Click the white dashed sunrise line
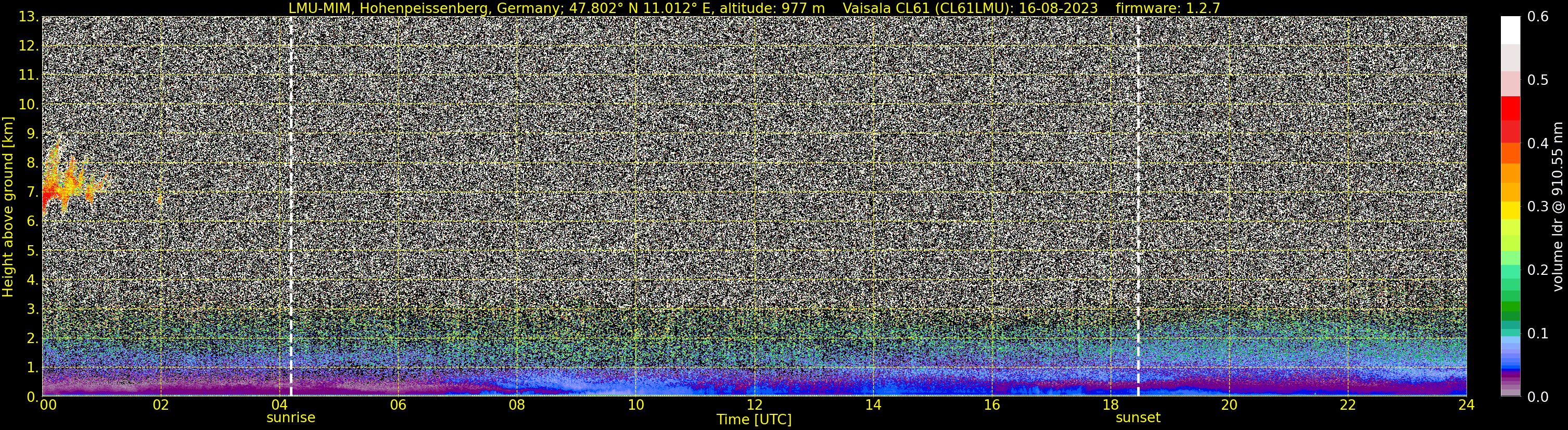The image size is (1568, 430). pyautogui.click(x=291, y=207)
